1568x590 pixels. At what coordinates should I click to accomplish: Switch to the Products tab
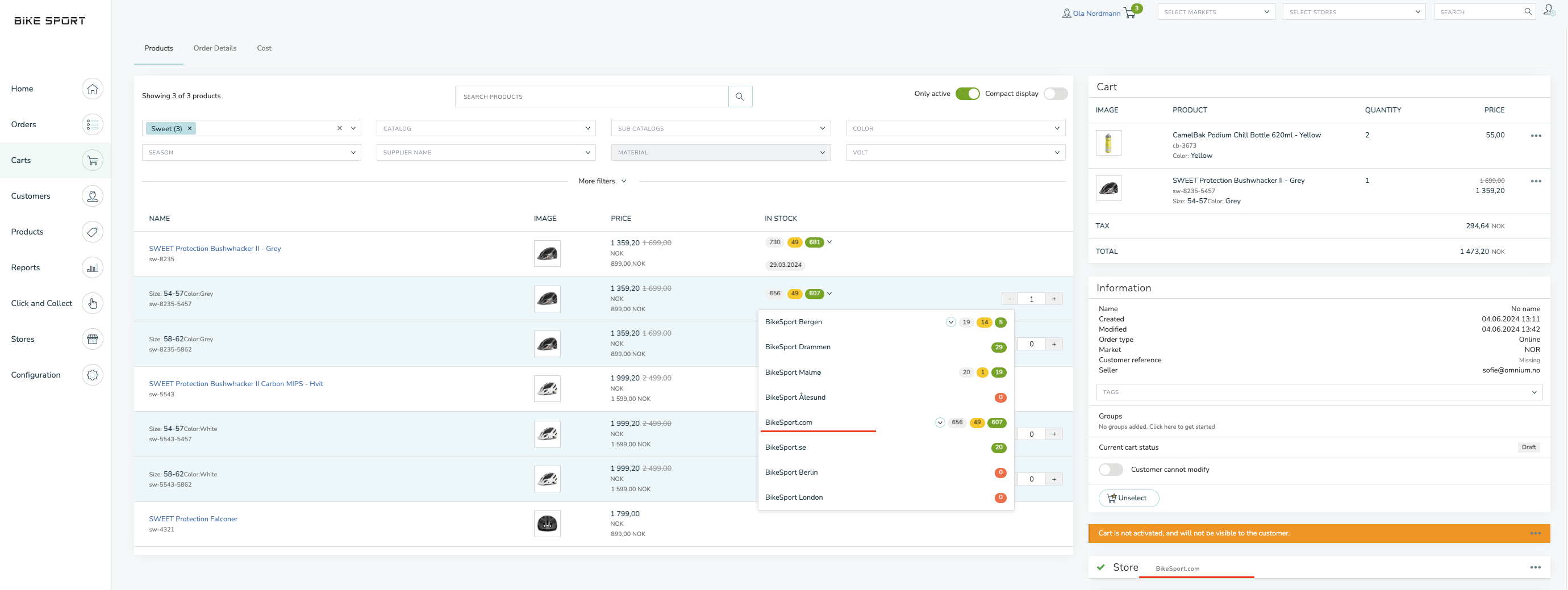pyautogui.click(x=159, y=48)
